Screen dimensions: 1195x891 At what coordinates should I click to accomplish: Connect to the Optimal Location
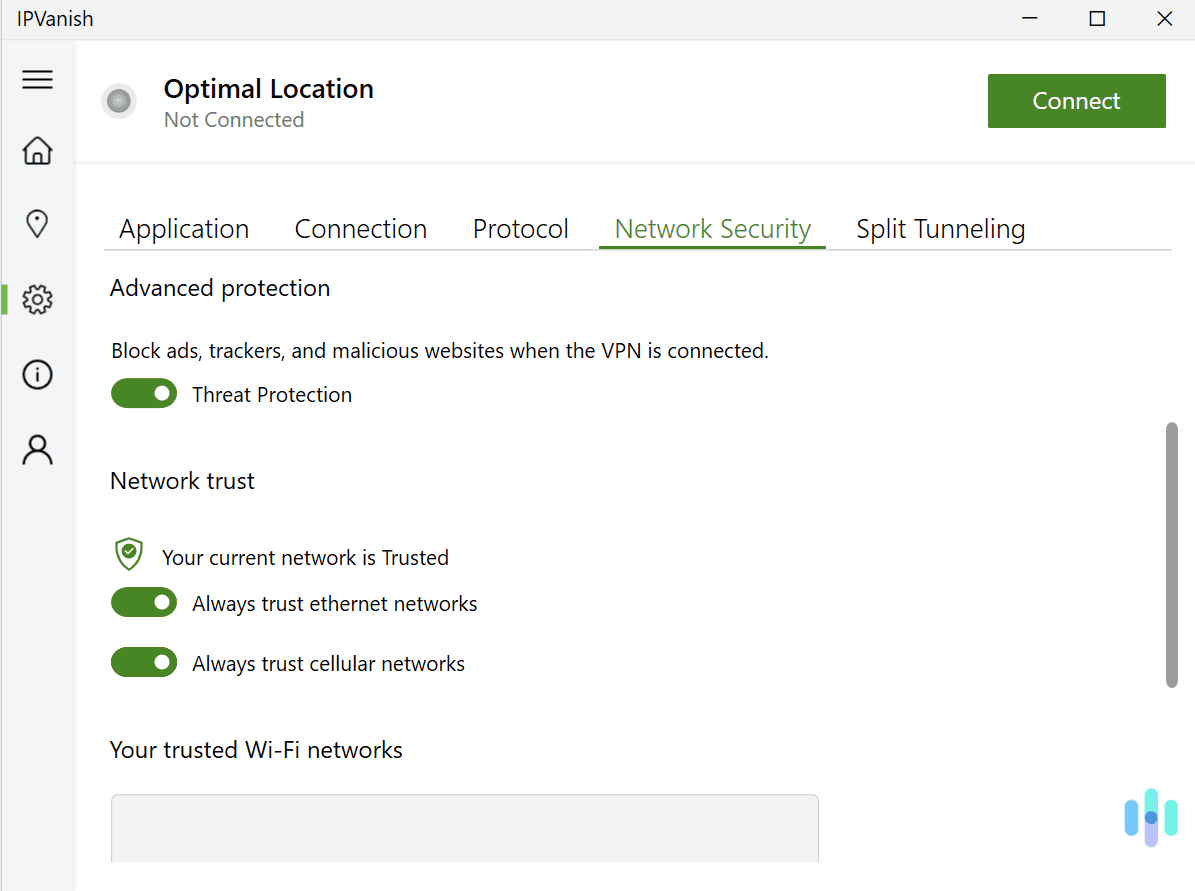[1076, 100]
